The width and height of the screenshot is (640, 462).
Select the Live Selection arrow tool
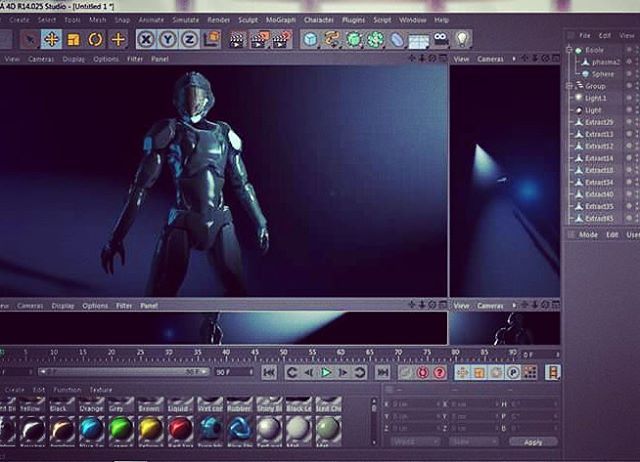pyautogui.click(x=30, y=40)
